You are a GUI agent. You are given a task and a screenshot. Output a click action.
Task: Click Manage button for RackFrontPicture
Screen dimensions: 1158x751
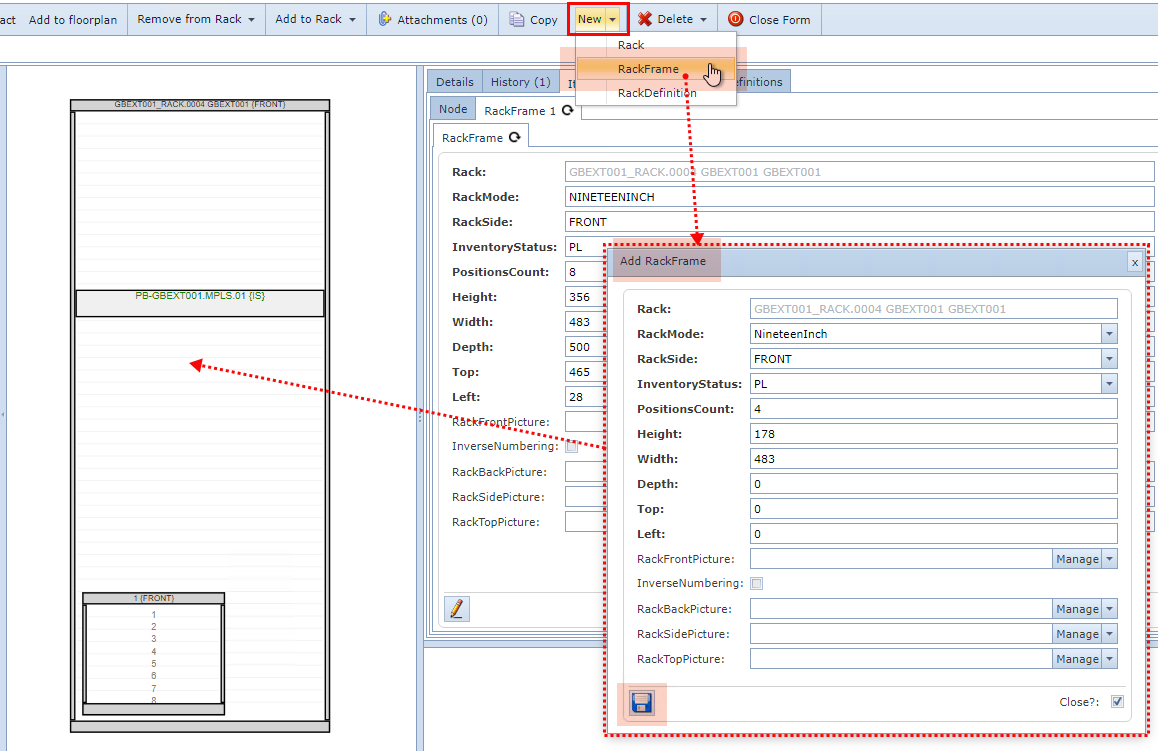click(x=1076, y=559)
